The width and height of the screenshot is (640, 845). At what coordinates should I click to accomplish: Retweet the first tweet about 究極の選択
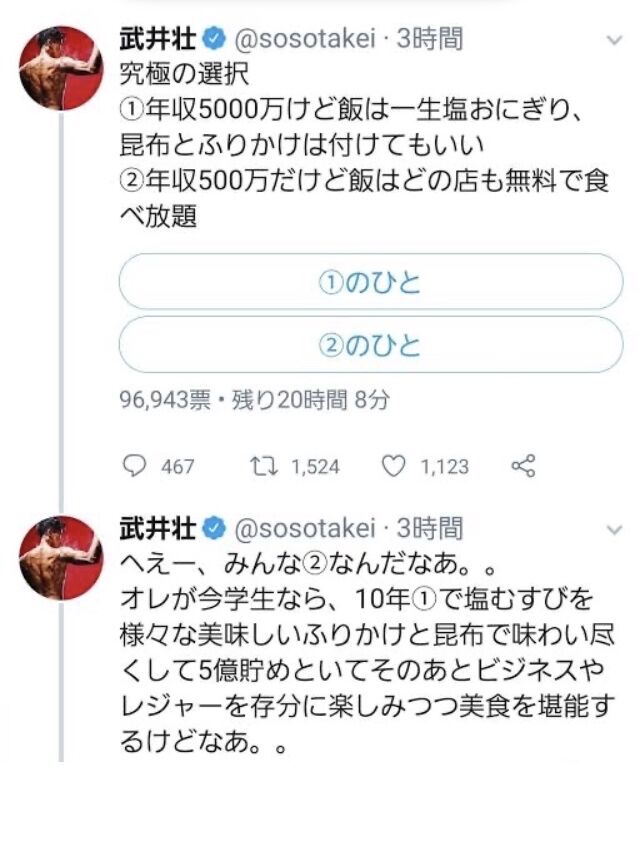tap(264, 466)
